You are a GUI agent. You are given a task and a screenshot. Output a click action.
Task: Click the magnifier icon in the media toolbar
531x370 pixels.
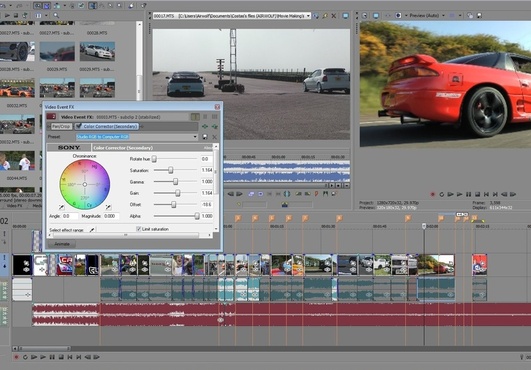click(x=56, y=15)
